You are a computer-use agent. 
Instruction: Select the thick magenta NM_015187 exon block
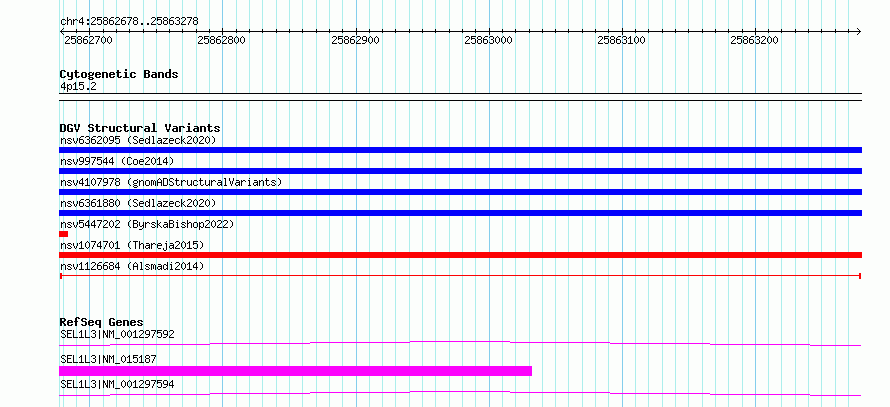point(296,371)
